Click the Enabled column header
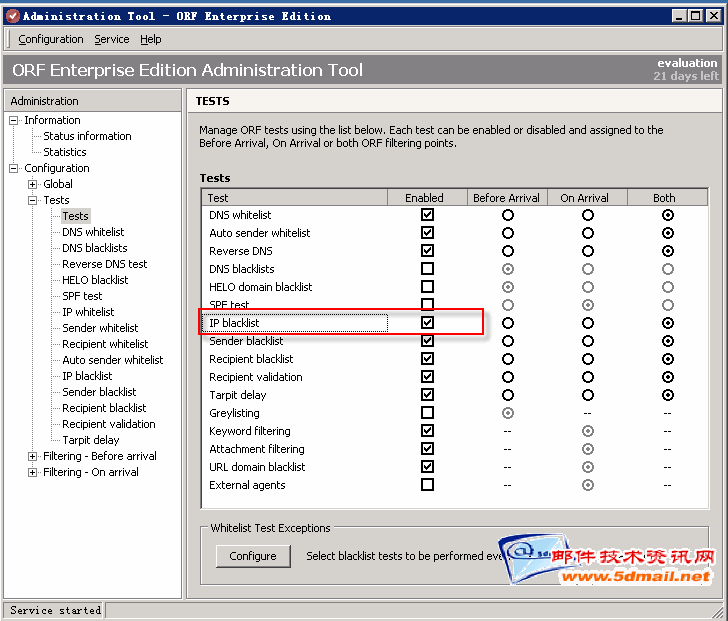The width and height of the screenshot is (728, 621). pyautogui.click(x=427, y=197)
